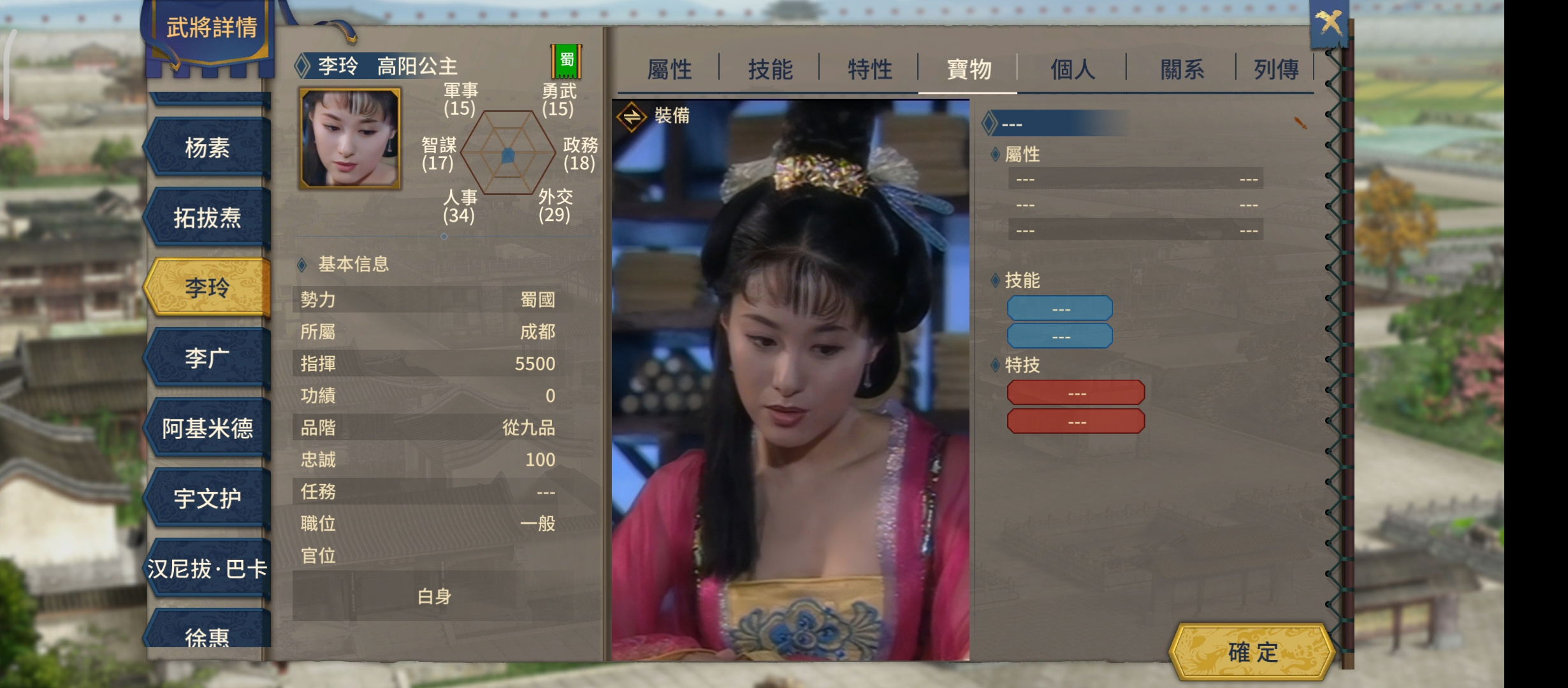Image resolution: width=1568 pixels, height=688 pixels.
Task: Click the diamond icon next to 基本信息
Action: 302,264
